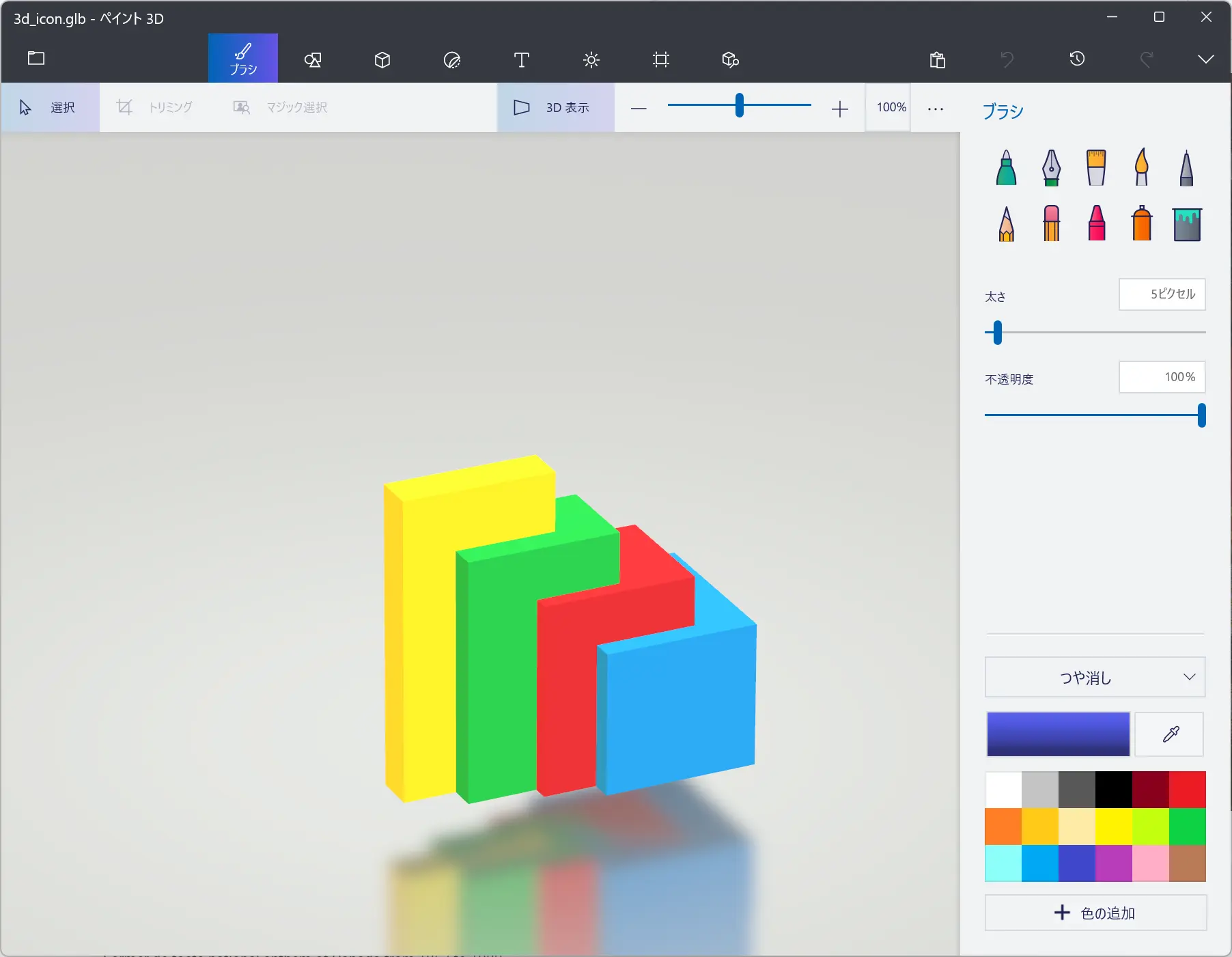Click the 不透明度 opacity slider handle

point(1202,415)
